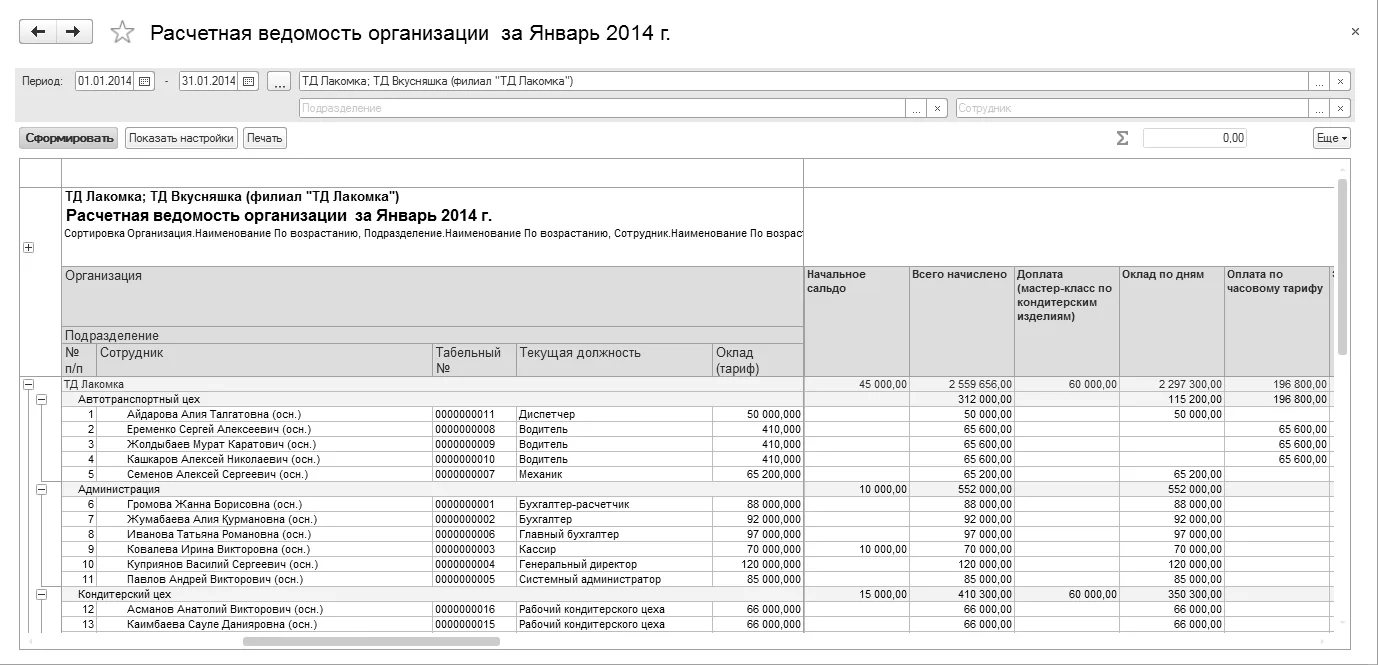Image resolution: width=1378 pixels, height=665 pixels.
Task: Click the sigma sum icon
Action: pos(1122,138)
